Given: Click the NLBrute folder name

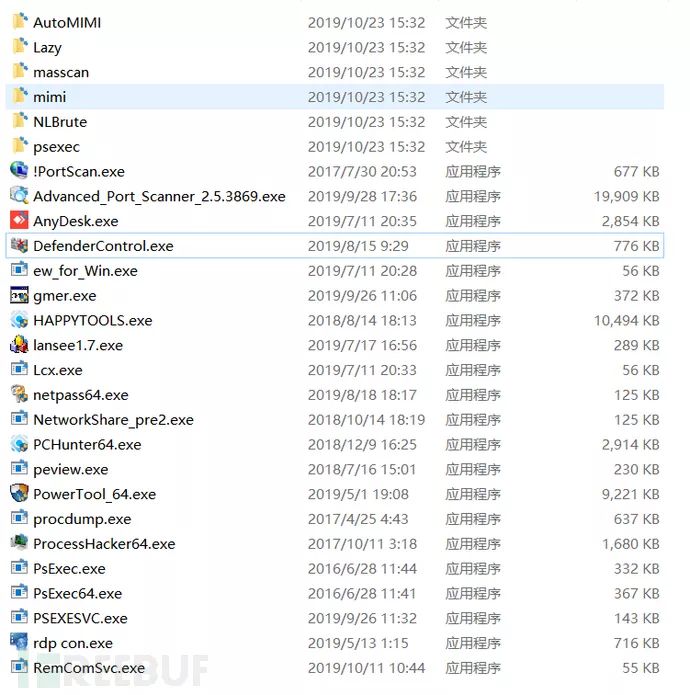Looking at the screenshot, I should 60,122.
